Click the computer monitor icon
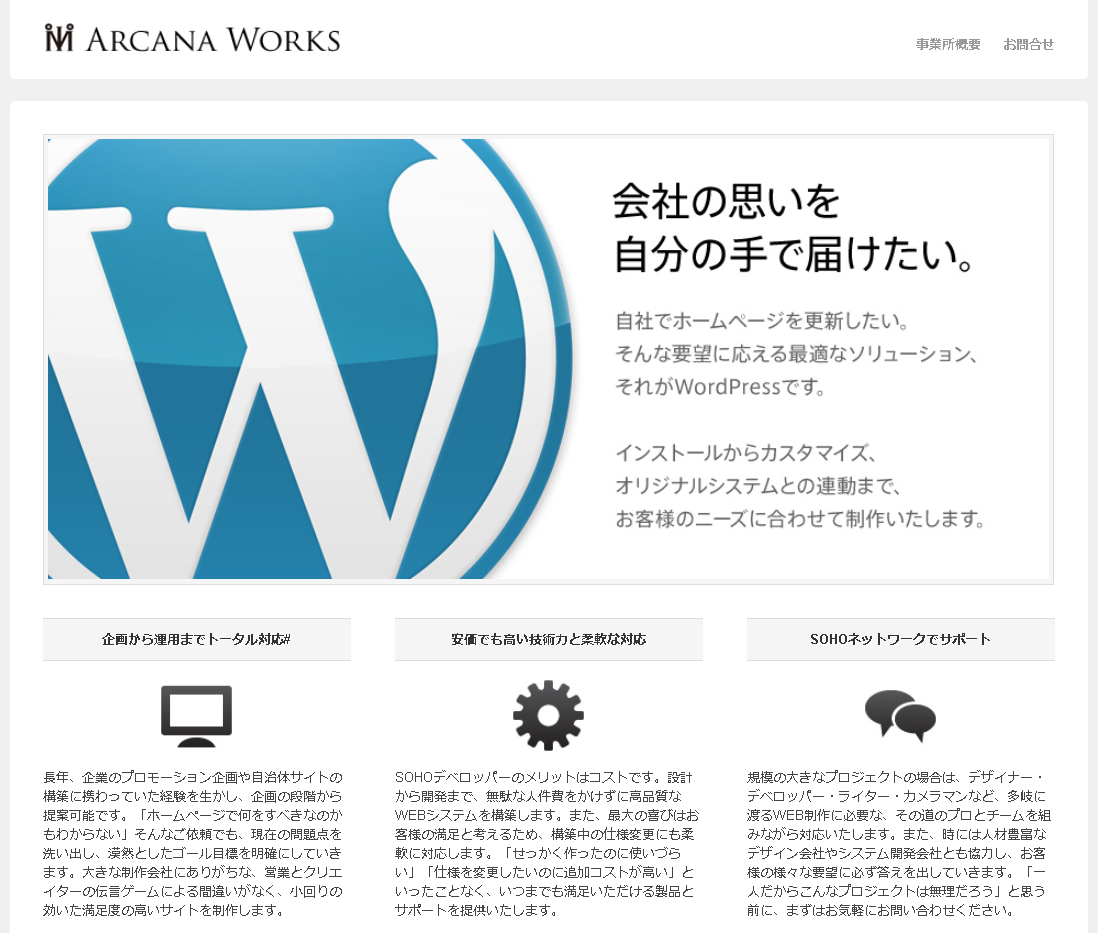1098x933 pixels. point(196,715)
